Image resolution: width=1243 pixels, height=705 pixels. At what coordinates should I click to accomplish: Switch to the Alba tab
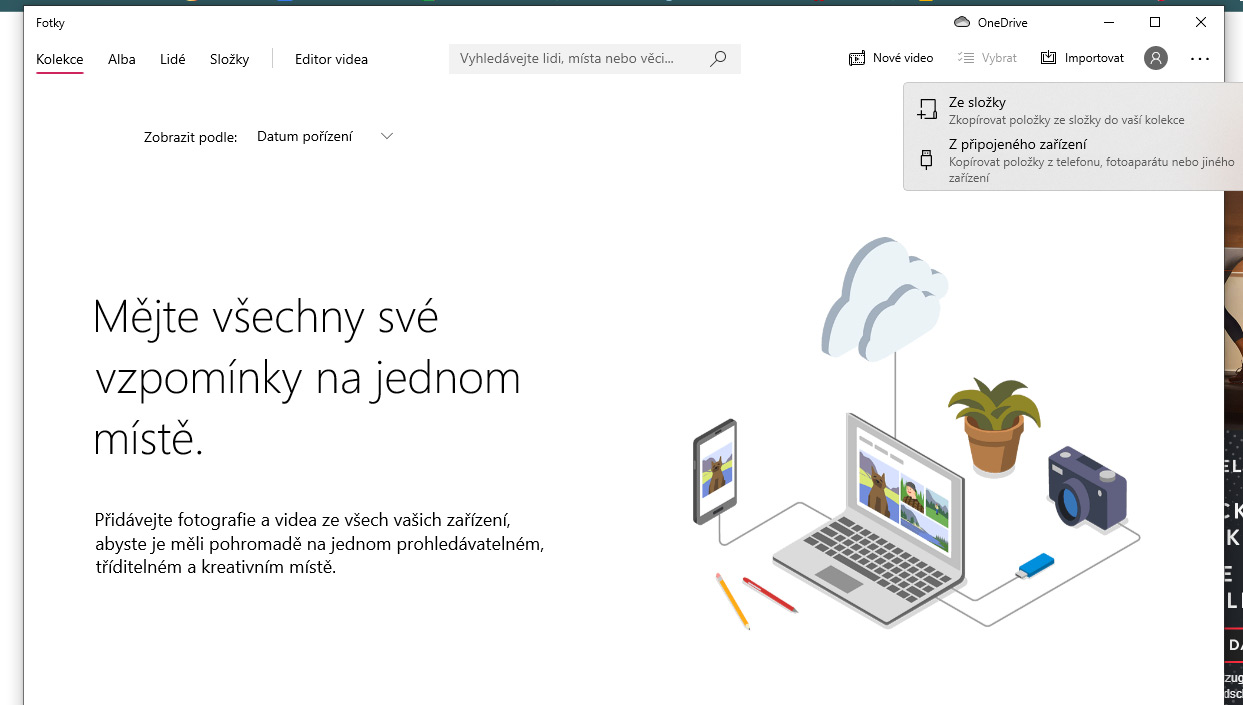point(122,59)
